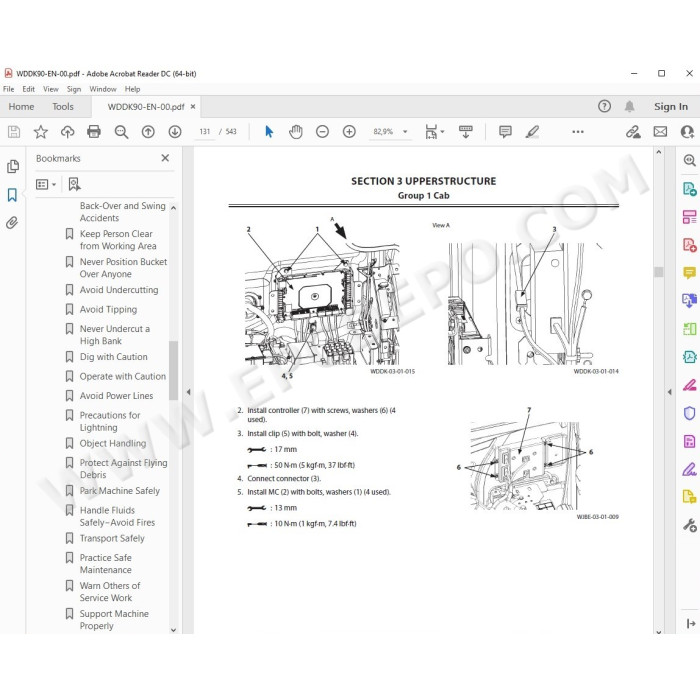Open the Help question mark
The image size is (700, 700).
coord(604,106)
